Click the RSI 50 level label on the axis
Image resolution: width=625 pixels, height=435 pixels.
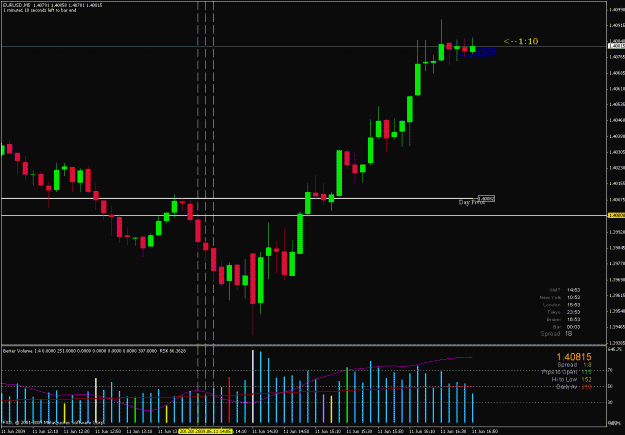pos(610,387)
